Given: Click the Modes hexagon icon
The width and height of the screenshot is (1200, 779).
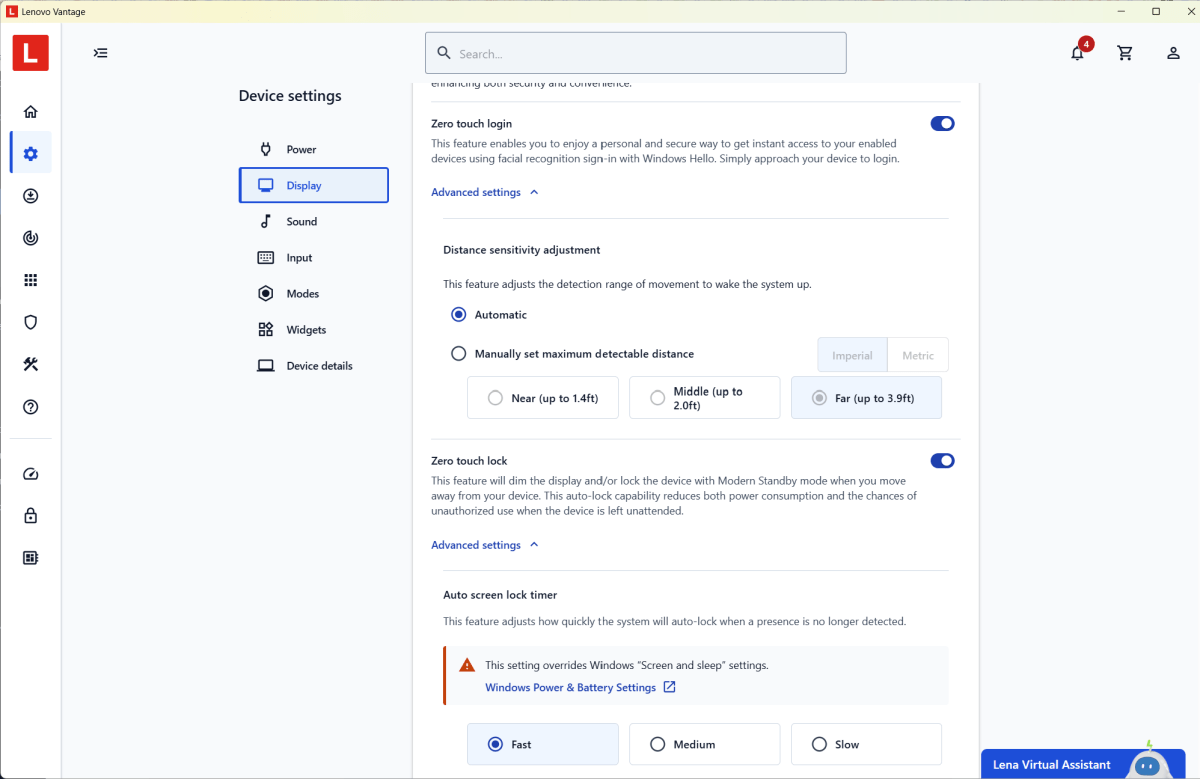Looking at the screenshot, I should 266,293.
